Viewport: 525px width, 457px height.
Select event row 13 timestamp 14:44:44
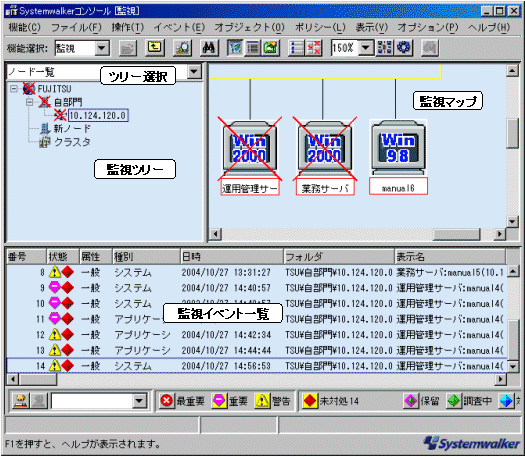click(x=226, y=350)
